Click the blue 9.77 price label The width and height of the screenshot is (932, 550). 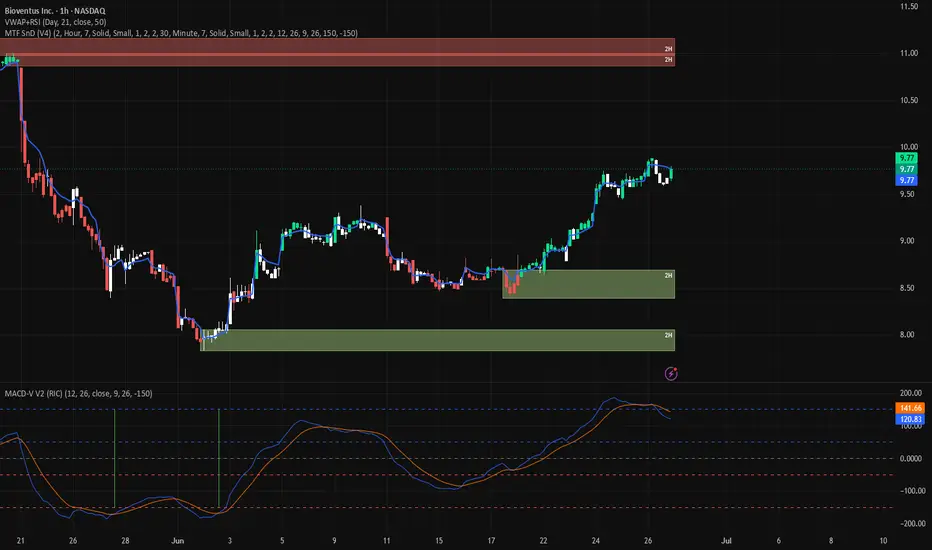click(906, 180)
